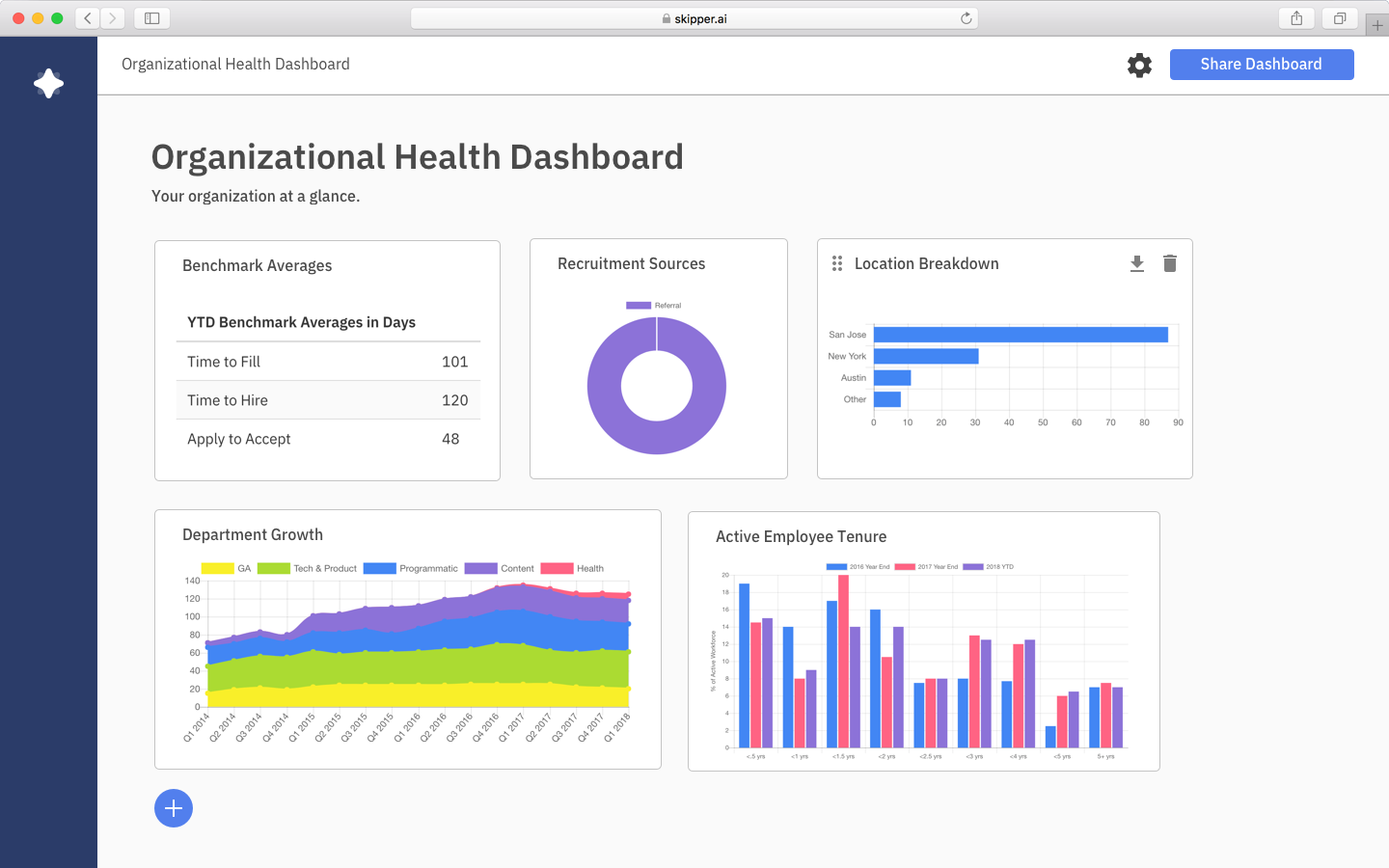Add a new widget with plus button

[174, 808]
